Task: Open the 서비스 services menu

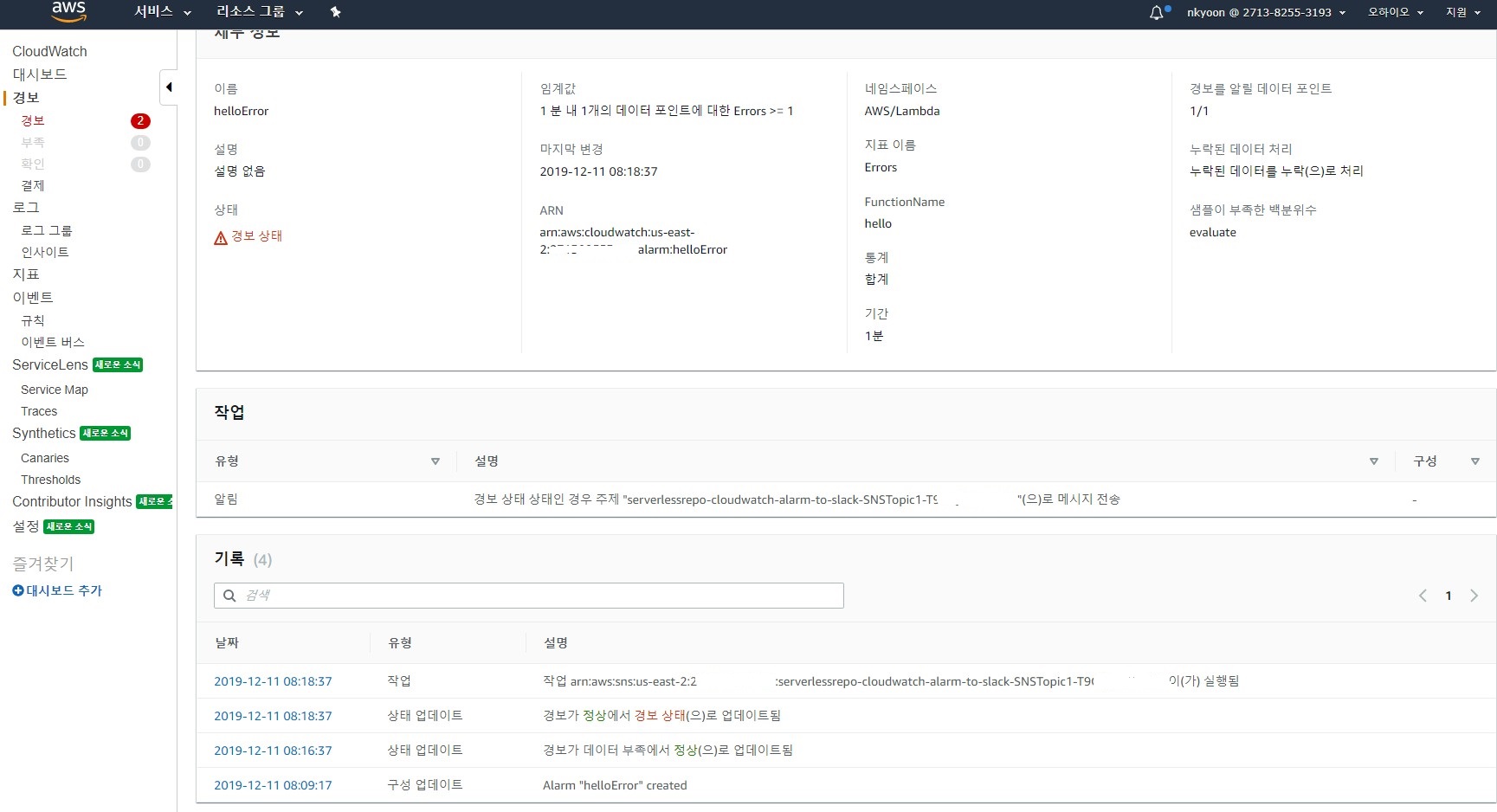Action: pyautogui.click(x=163, y=12)
